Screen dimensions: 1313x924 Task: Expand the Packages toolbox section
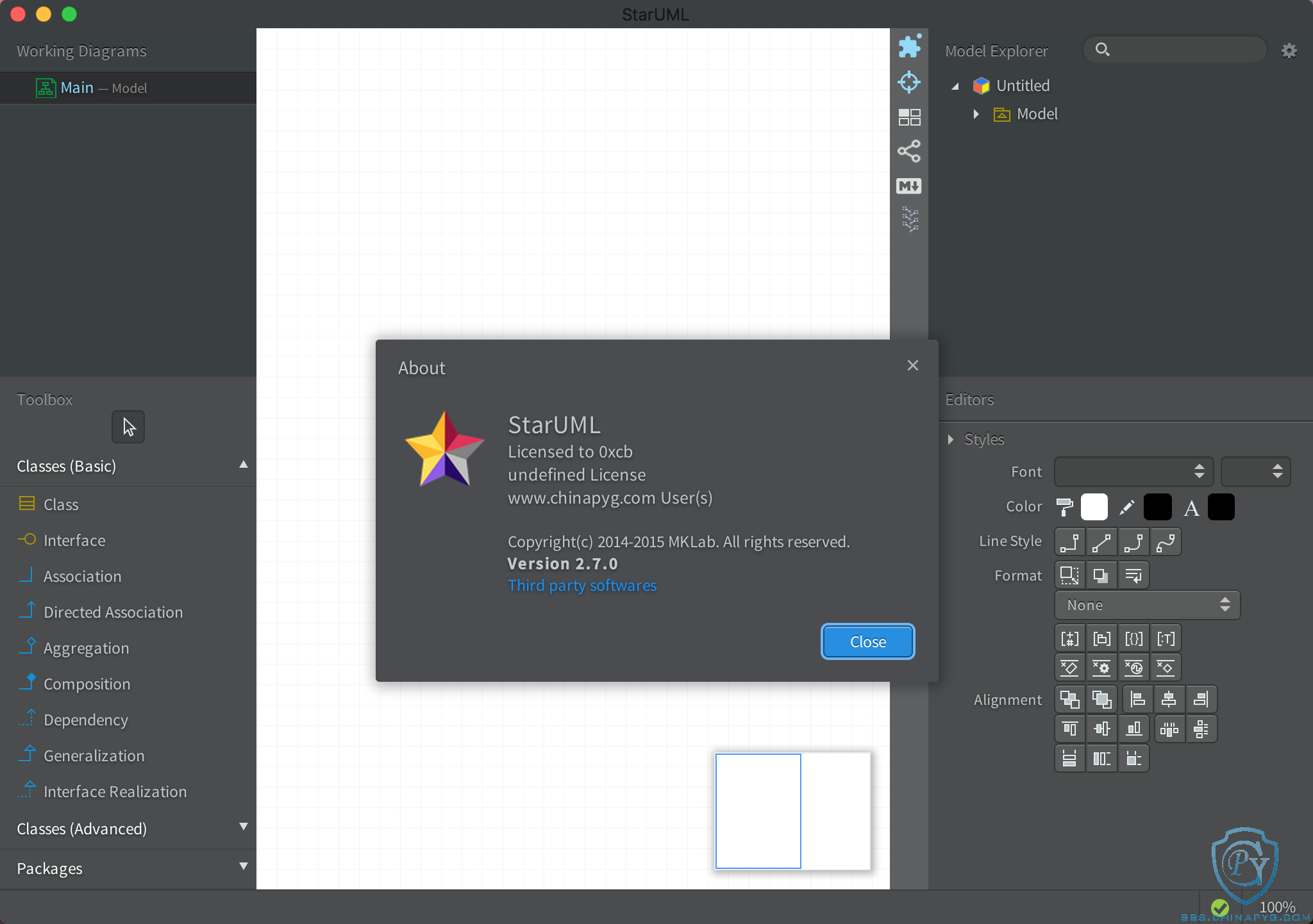244,866
